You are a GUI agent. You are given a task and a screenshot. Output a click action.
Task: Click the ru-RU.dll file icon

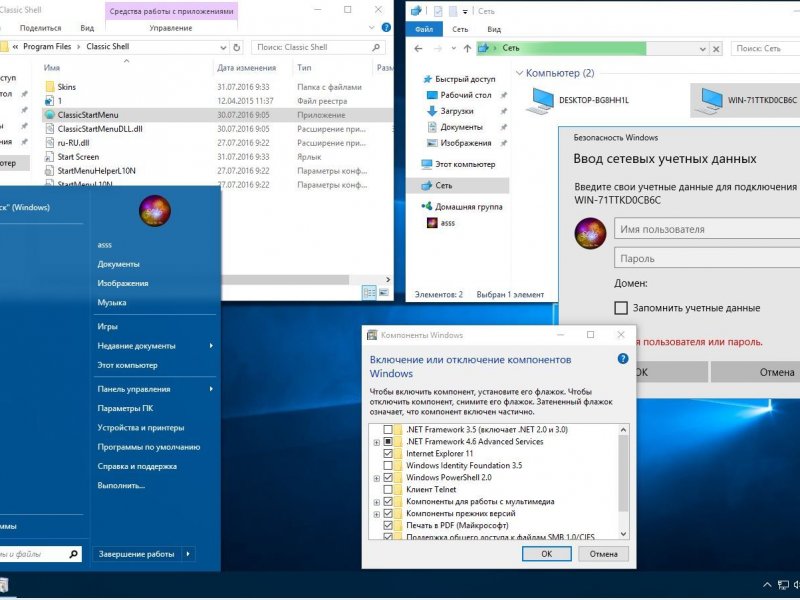(x=49, y=143)
